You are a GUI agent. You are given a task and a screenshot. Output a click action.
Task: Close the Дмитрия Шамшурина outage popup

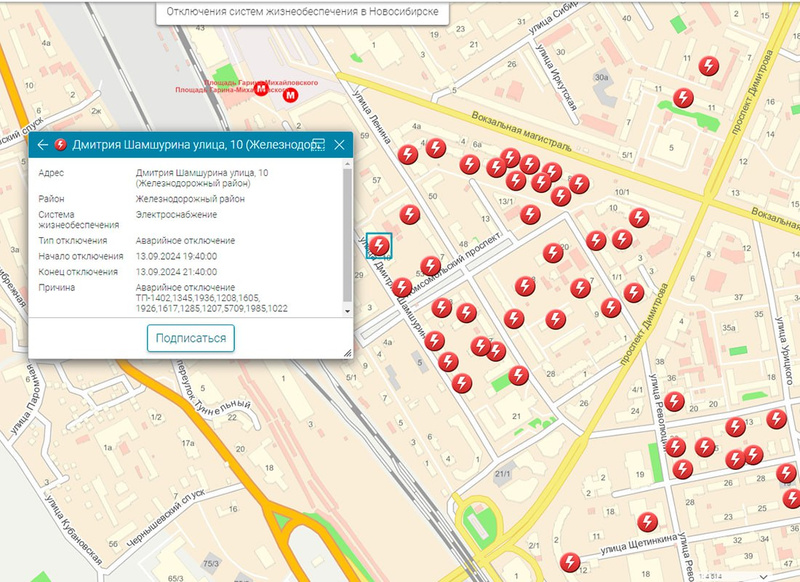pos(339,145)
